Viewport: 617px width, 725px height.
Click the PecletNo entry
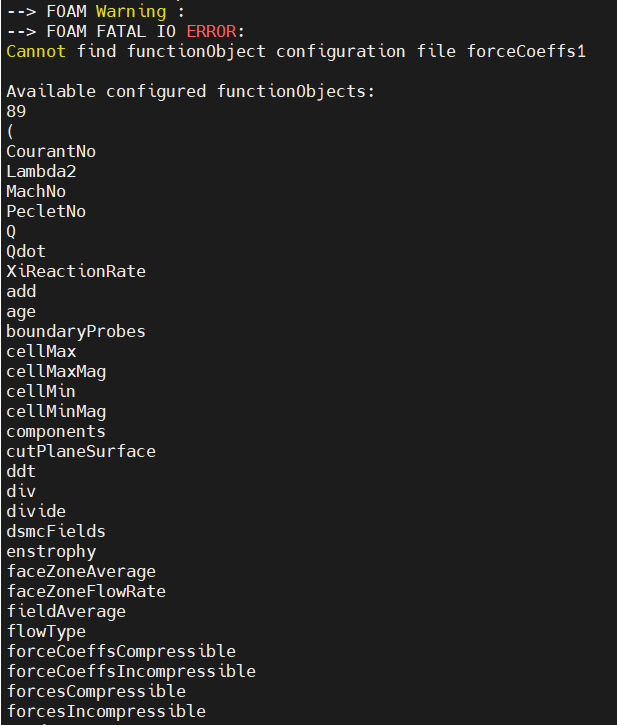pos(46,212)
